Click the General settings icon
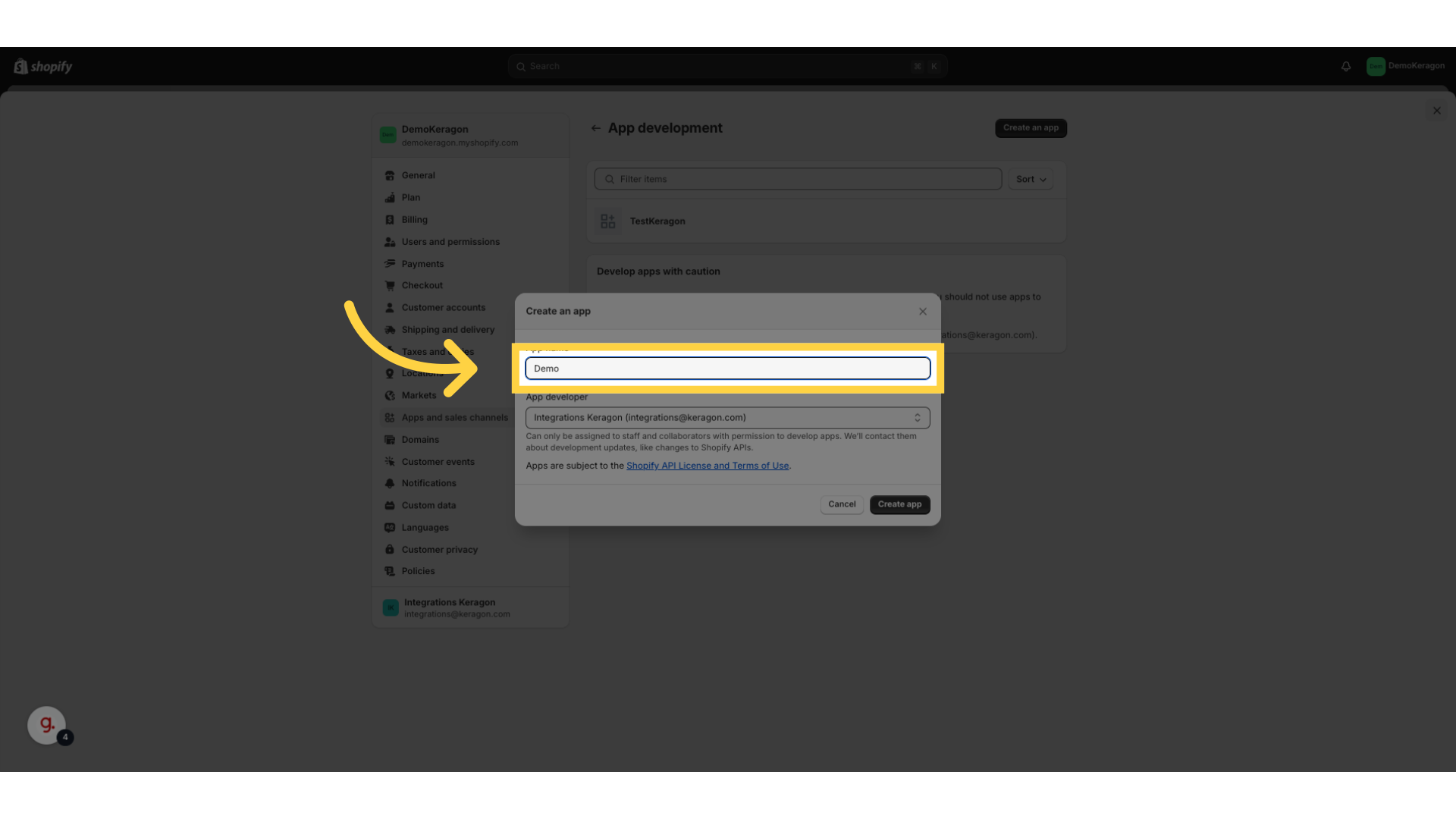1456x819 pixels. click(x=390, y=176)
